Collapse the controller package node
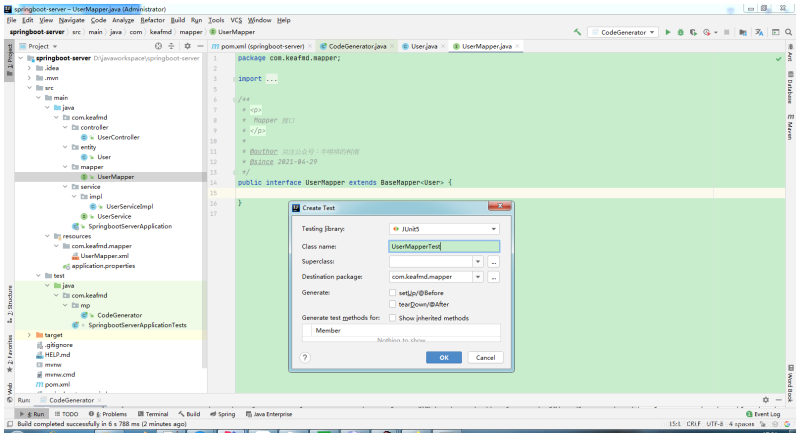 tap(65, 128)
